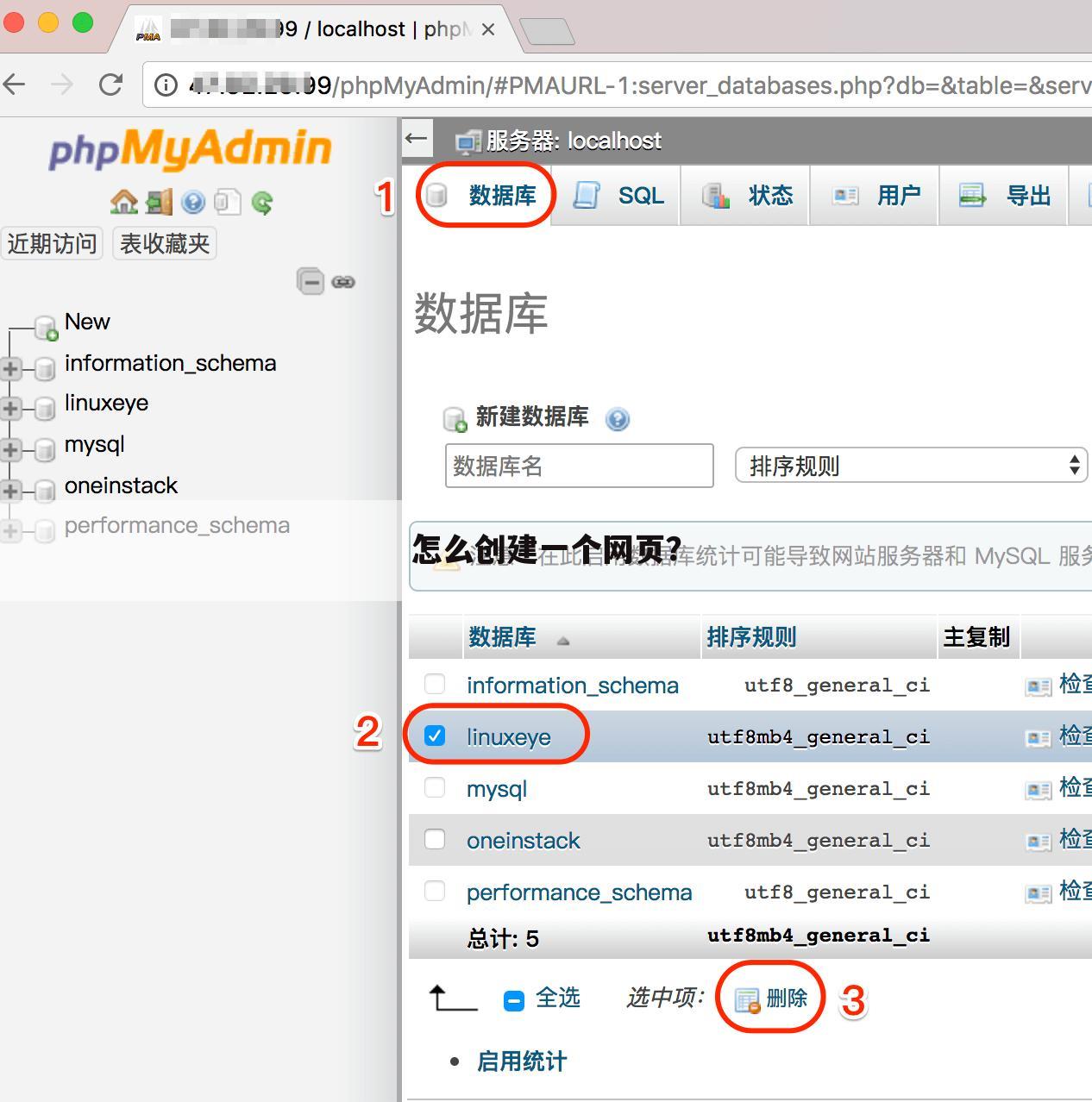
Task: Open information_schema link in database table
Action: click(x=573, y=686)
